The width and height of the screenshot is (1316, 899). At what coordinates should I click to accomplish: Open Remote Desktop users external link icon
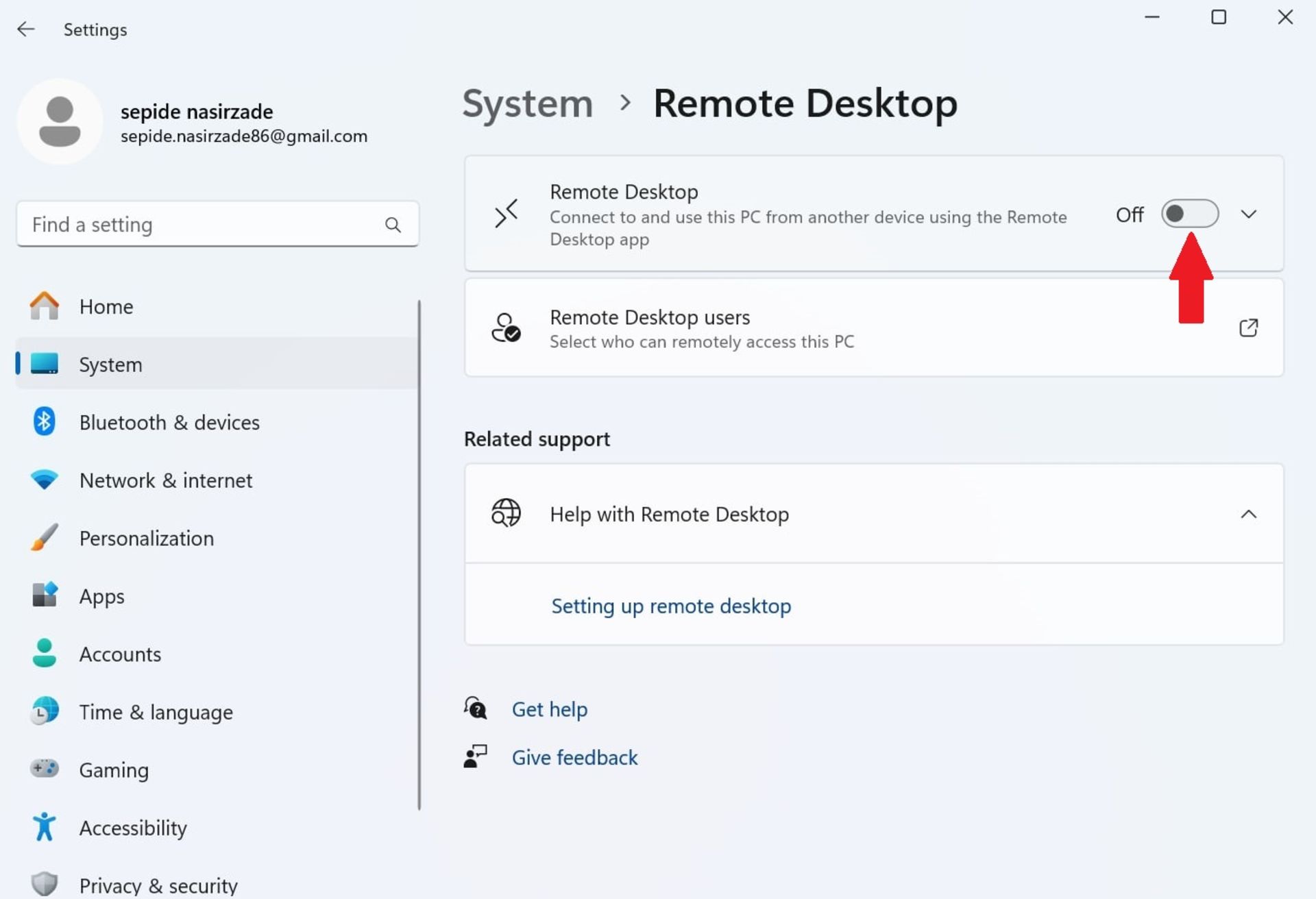[1248, 328]
